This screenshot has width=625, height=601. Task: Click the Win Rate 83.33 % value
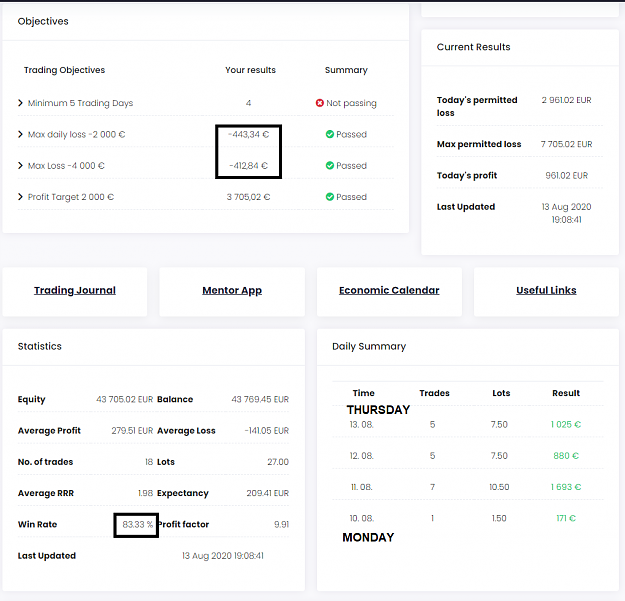138,524
